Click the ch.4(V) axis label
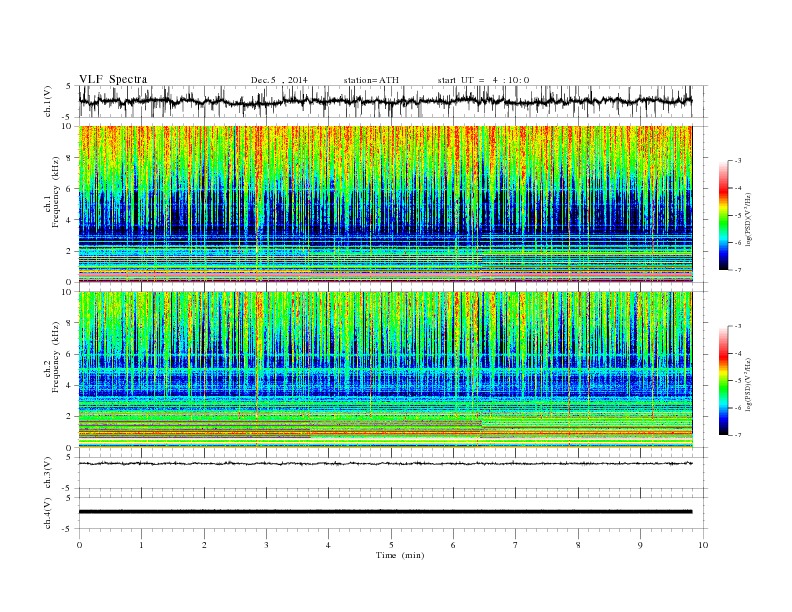This screenshot has height=612, width=792. point(48,513)
